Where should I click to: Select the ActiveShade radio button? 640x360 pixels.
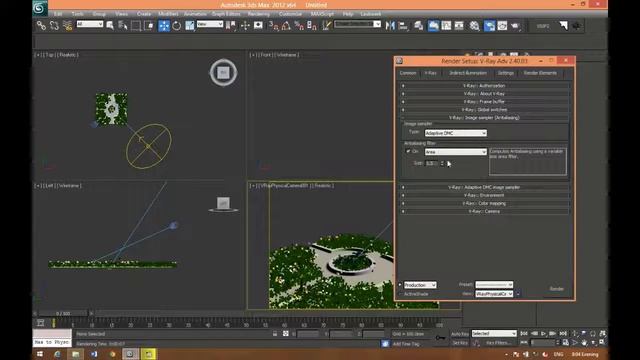pyautogui.click(x=400, y=294)
